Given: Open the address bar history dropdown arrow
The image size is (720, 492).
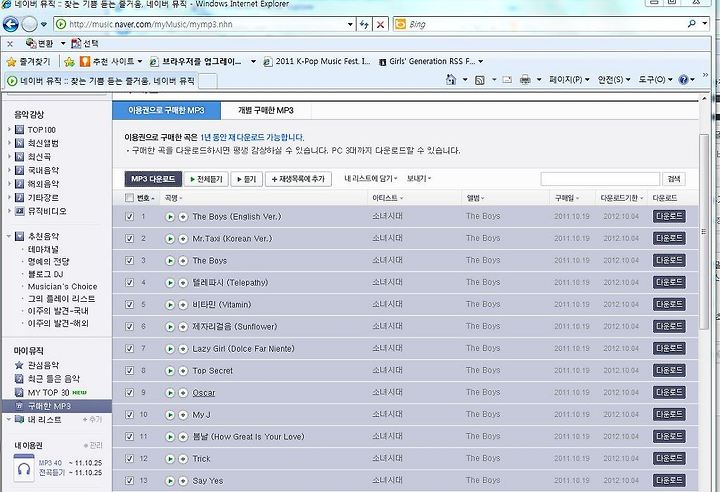Looking at the screenshot, I should (x=350, y=24).
